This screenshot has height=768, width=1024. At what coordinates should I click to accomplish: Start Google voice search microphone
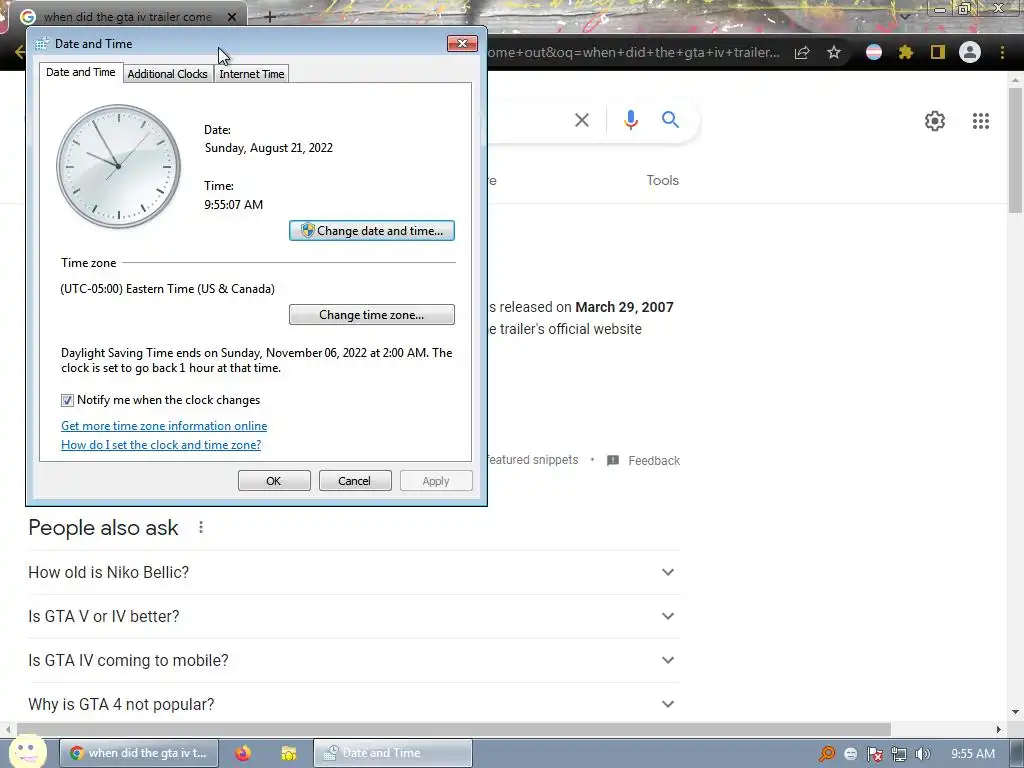(x=630, y=120)
